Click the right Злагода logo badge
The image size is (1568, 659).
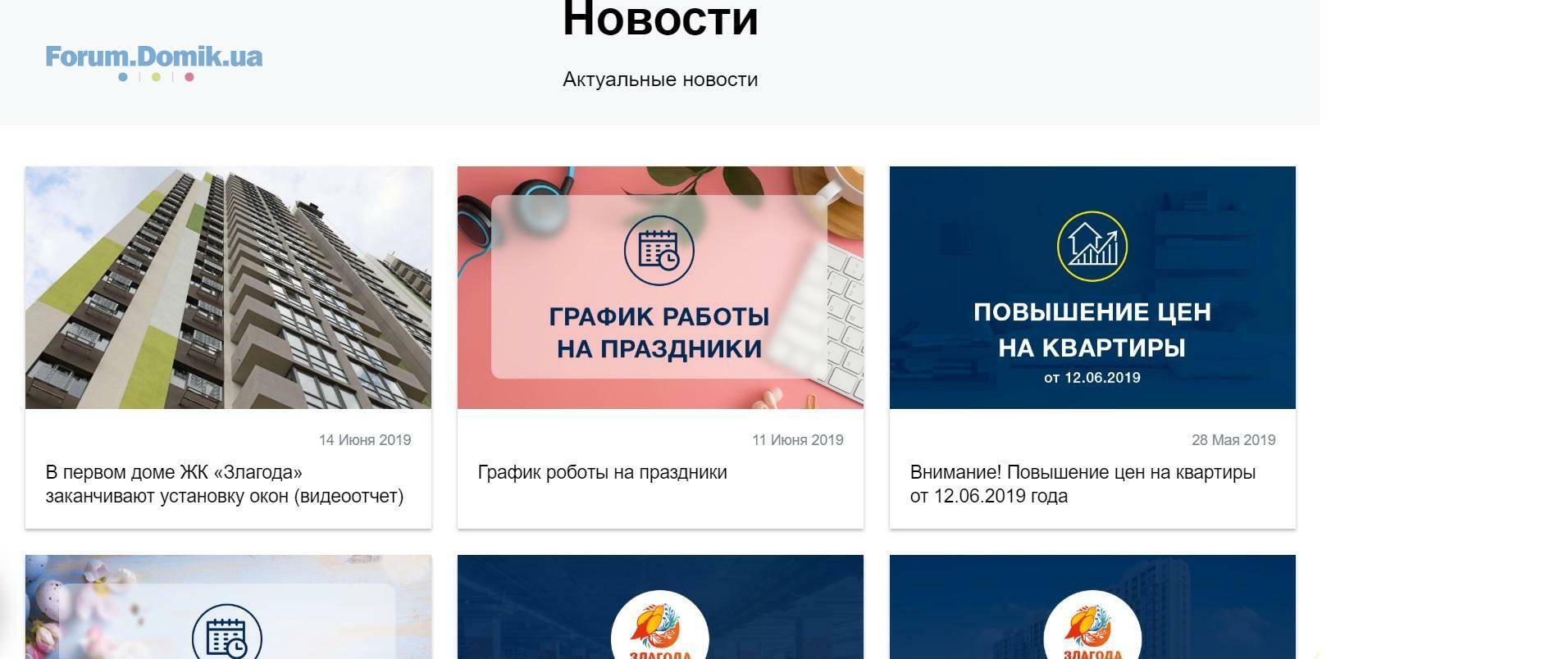(x=1092, y=625)
